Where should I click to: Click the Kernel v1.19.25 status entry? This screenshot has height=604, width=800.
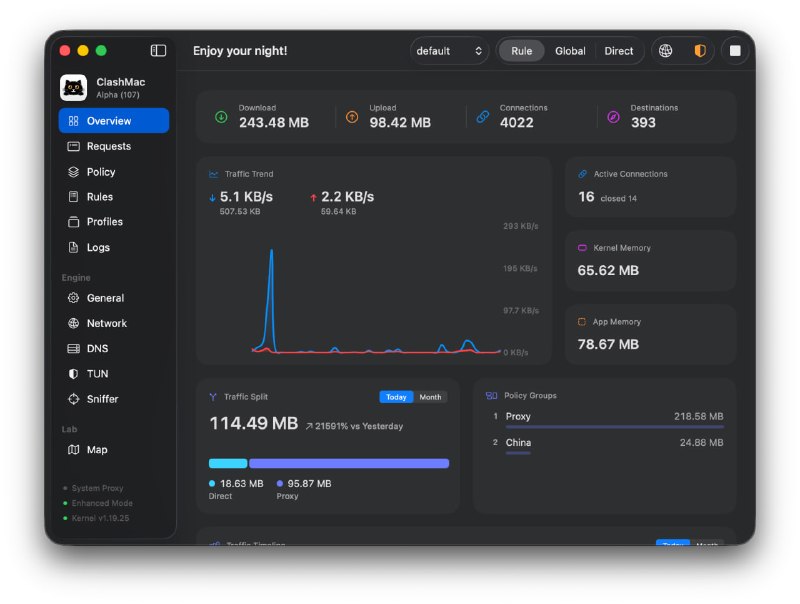[96, 518]
